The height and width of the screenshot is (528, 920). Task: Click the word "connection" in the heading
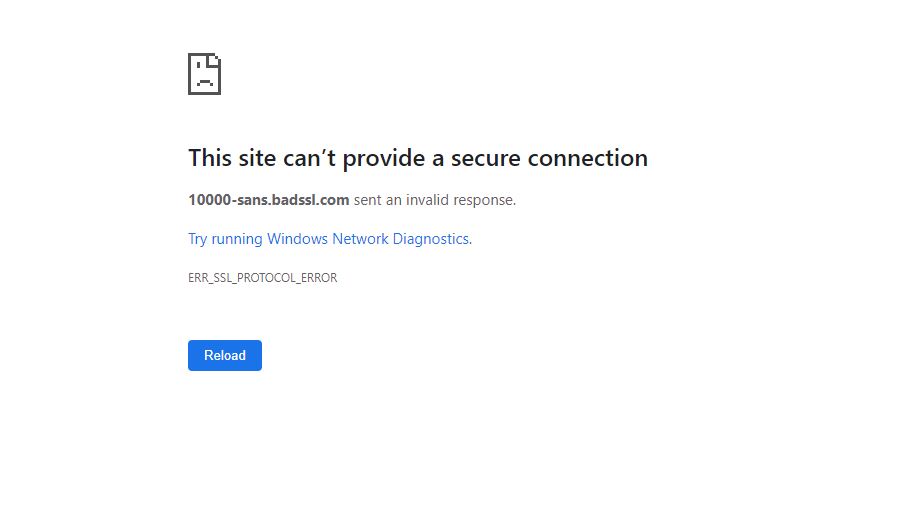coord(587,158)
